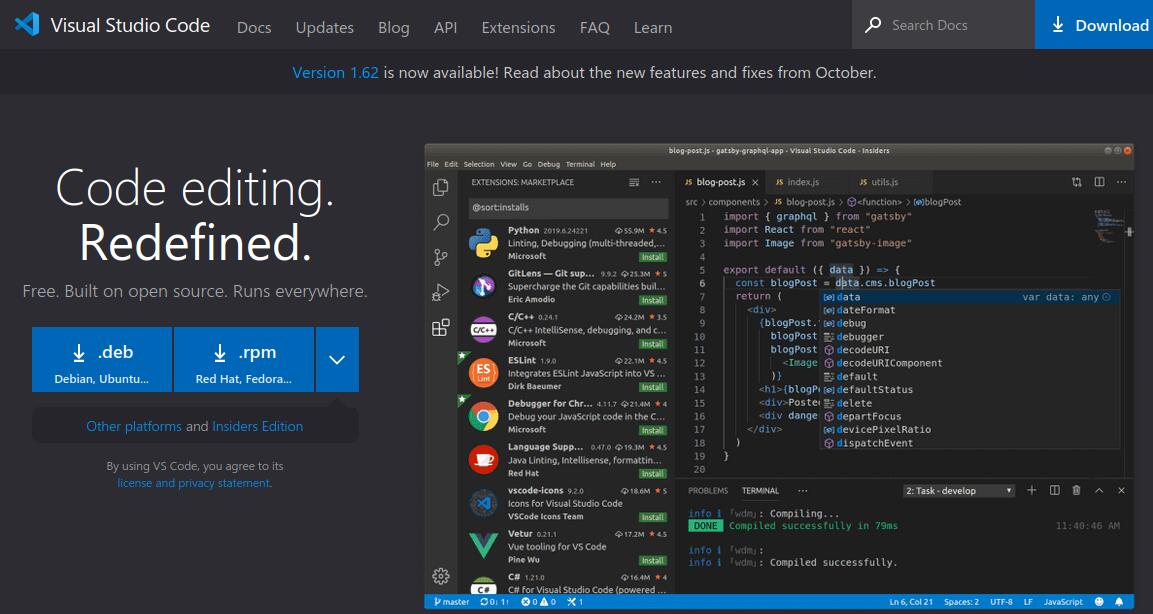Download the .deb package for Debian, Ubuntu
The height and width of the screenshot is (614, 1153).
point(102,360)
